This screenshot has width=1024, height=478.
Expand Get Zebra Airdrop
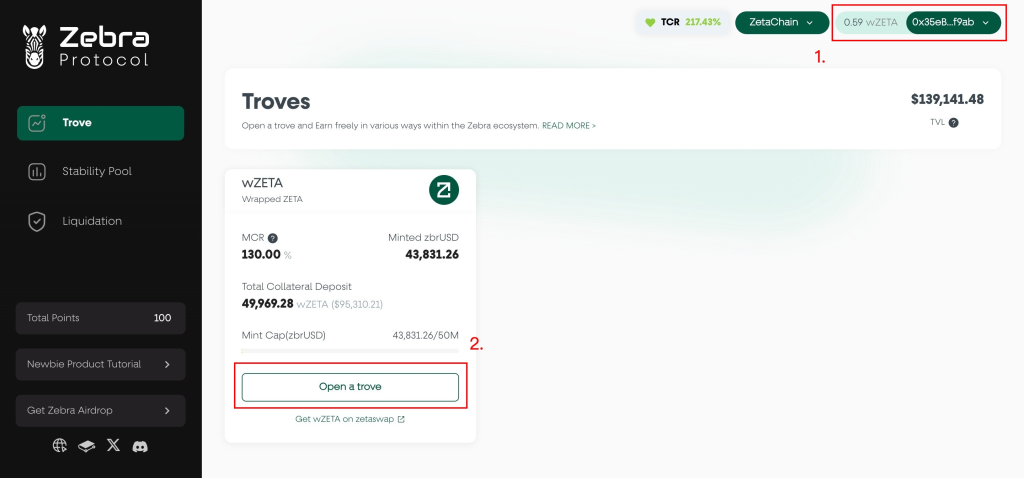click(x=100, y=410)
